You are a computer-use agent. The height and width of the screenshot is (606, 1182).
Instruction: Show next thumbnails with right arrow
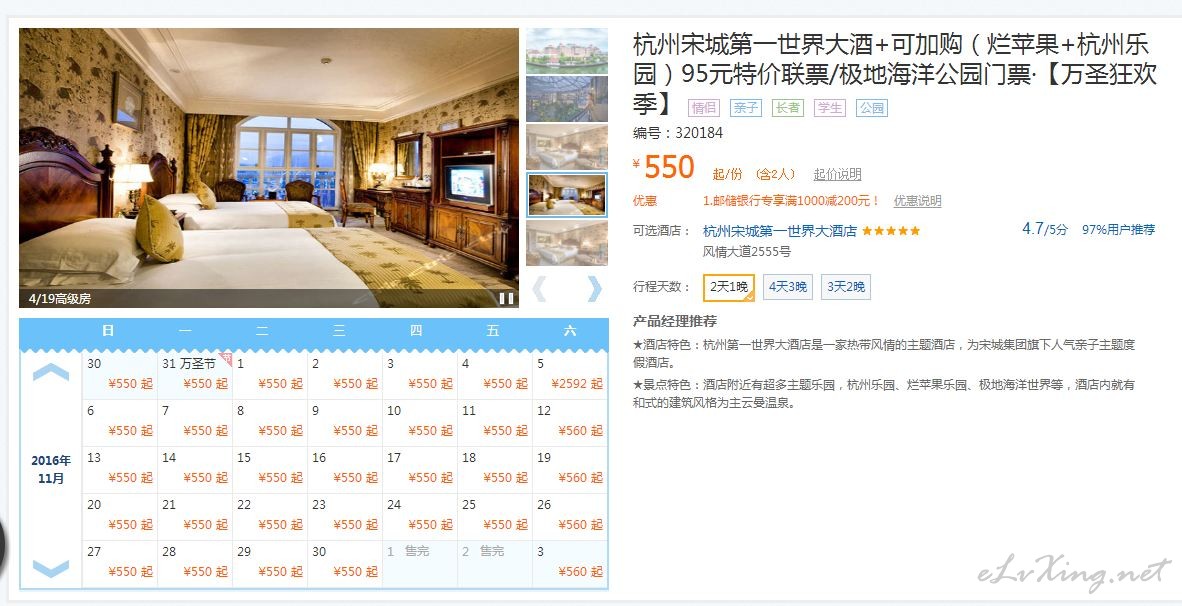point(595,289)
